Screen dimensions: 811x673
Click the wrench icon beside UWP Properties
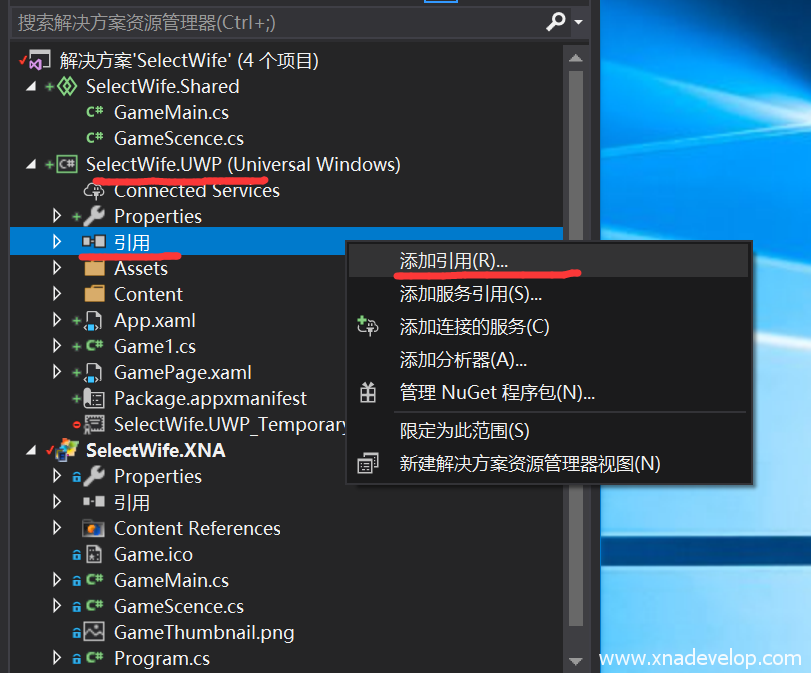tap(94, 217)
